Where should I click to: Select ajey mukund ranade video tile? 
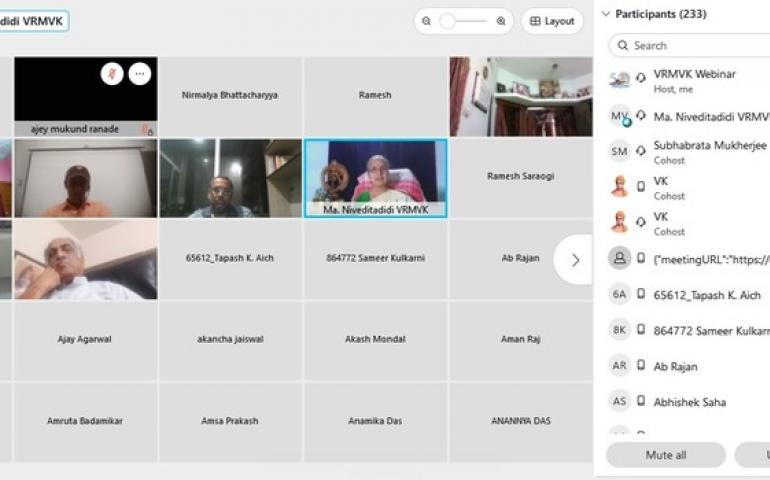(86, 96)
